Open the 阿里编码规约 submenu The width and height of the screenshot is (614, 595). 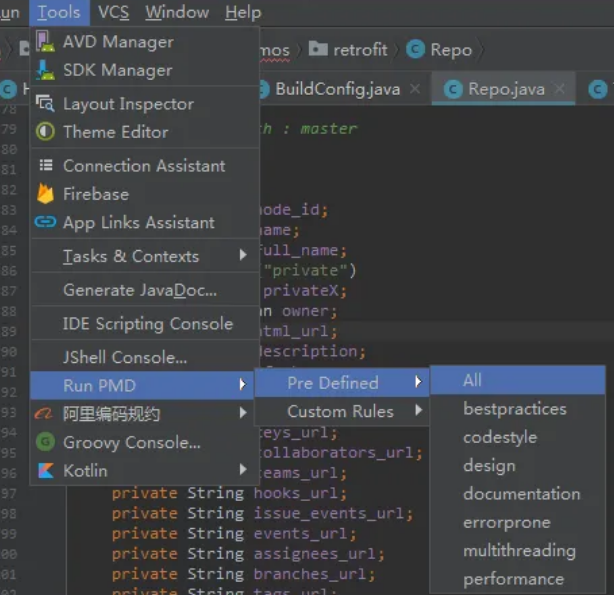point(144,414)
